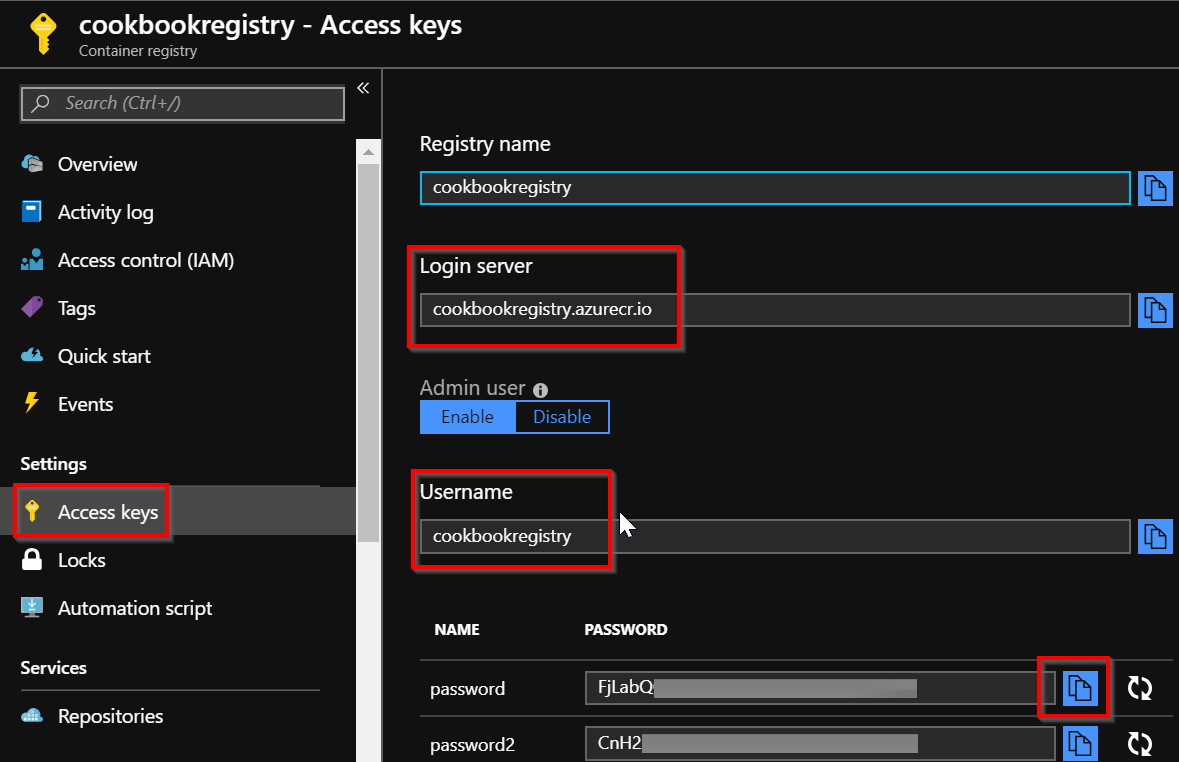The image size is (1179, 762).
Task: Copy the password2 key
Action: coord(1080,743)
